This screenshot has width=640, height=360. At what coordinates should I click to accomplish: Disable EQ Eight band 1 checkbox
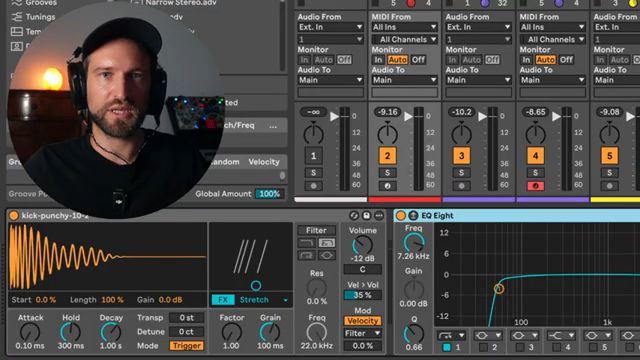[447, 347]
